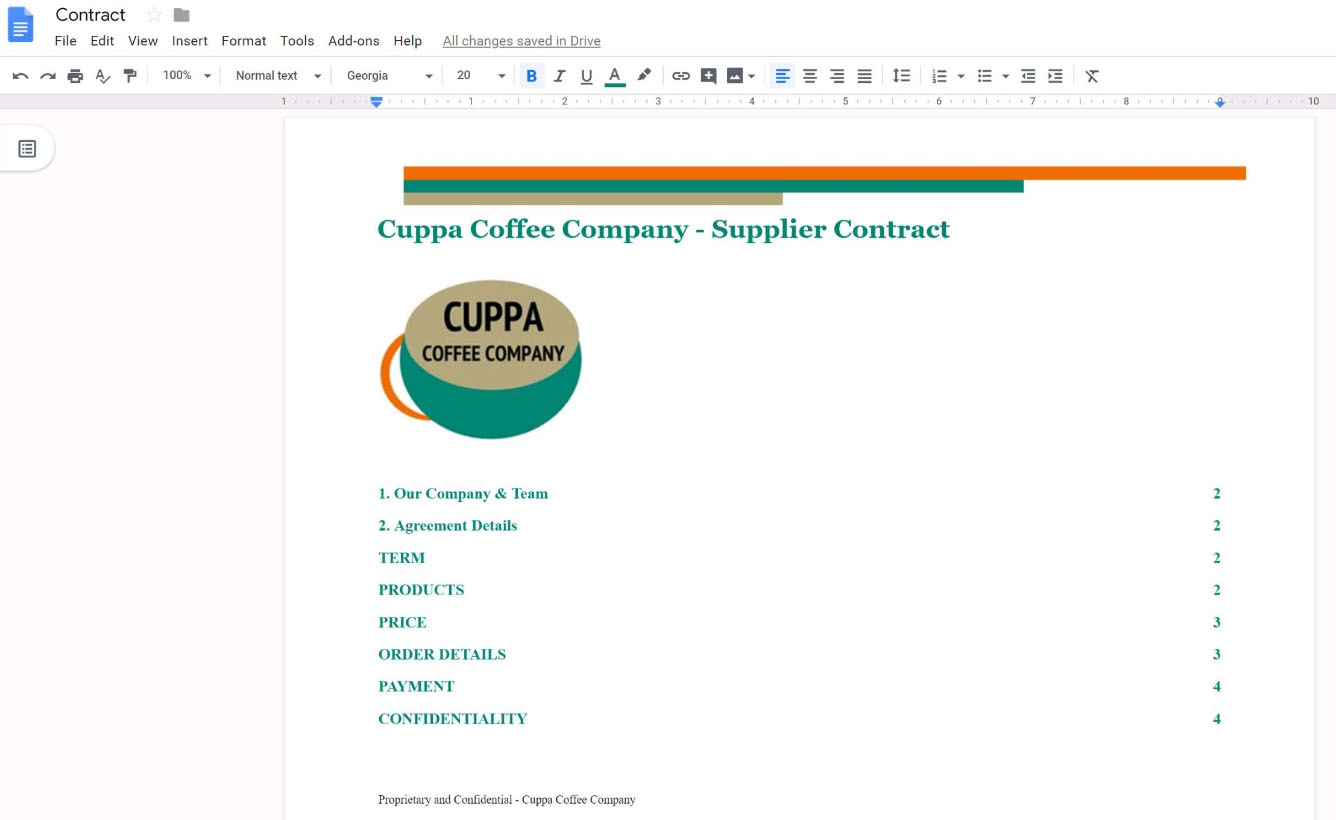The image size is (1336, 820).
Task: Click 'All changes saved in Drive' link
Action: [521, 41]
